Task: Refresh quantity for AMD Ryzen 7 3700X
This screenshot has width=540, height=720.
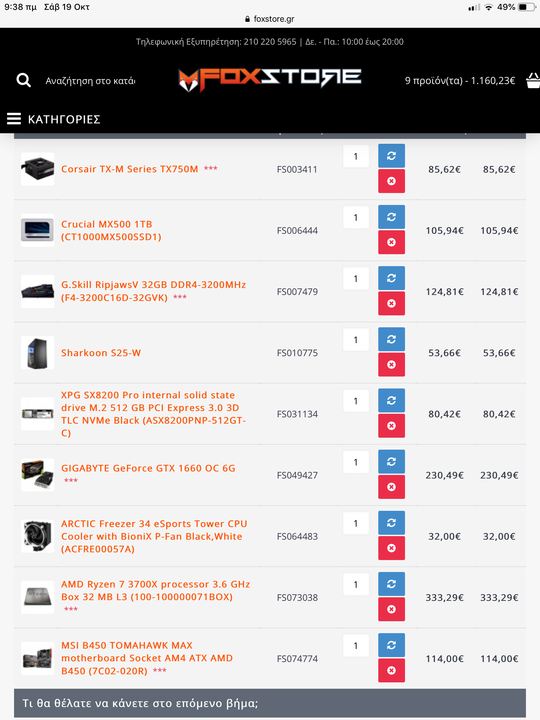Action: pyautogui.click(x=391, y=584)
